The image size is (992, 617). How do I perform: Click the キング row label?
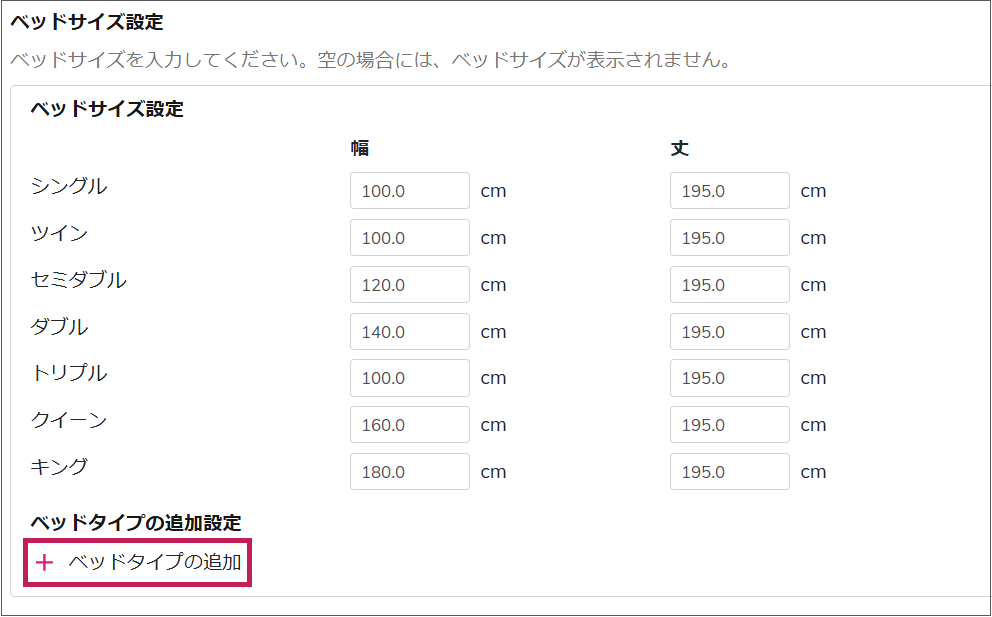[59, 466]
